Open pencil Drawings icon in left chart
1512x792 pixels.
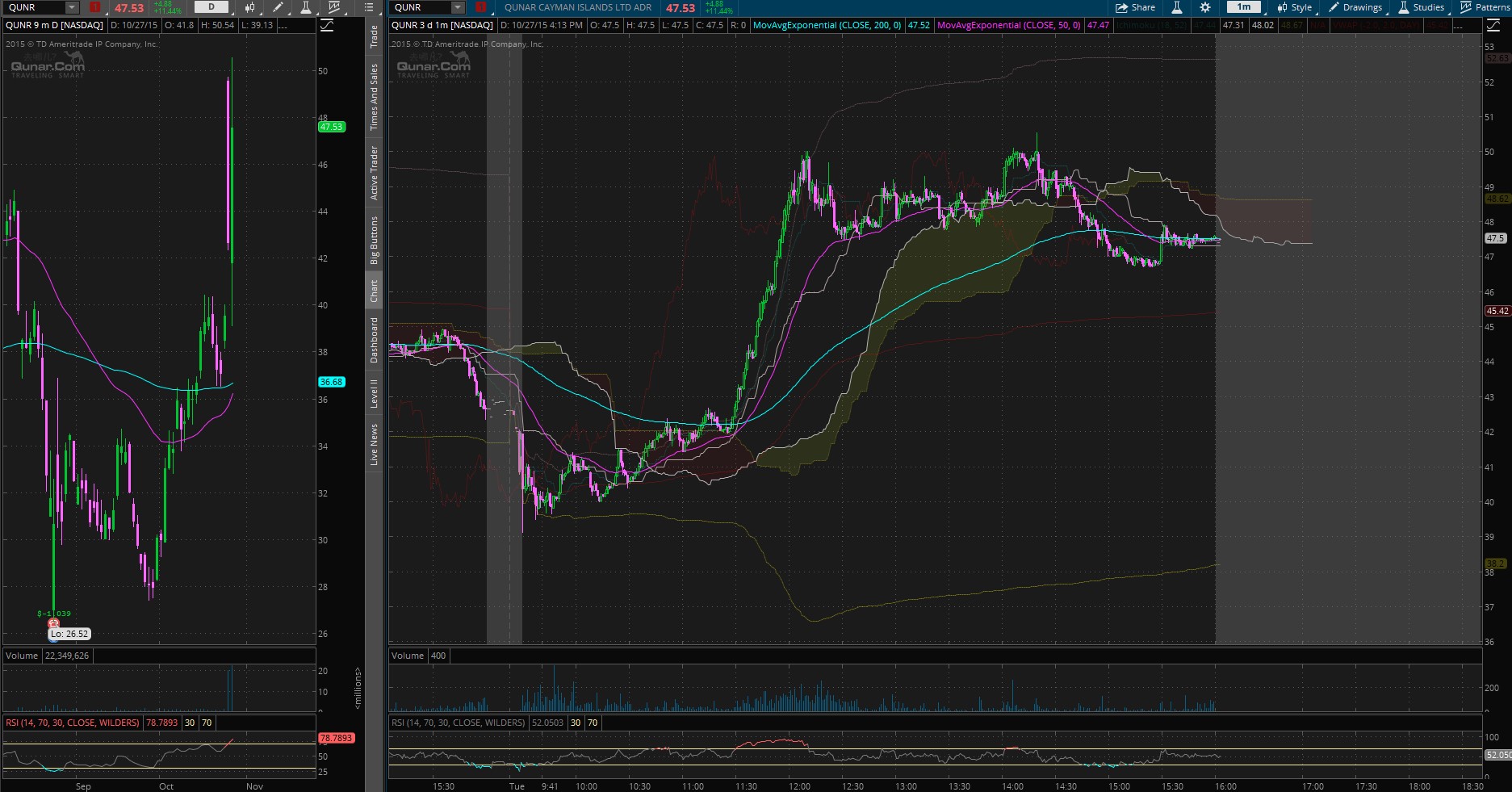[279, 7]
